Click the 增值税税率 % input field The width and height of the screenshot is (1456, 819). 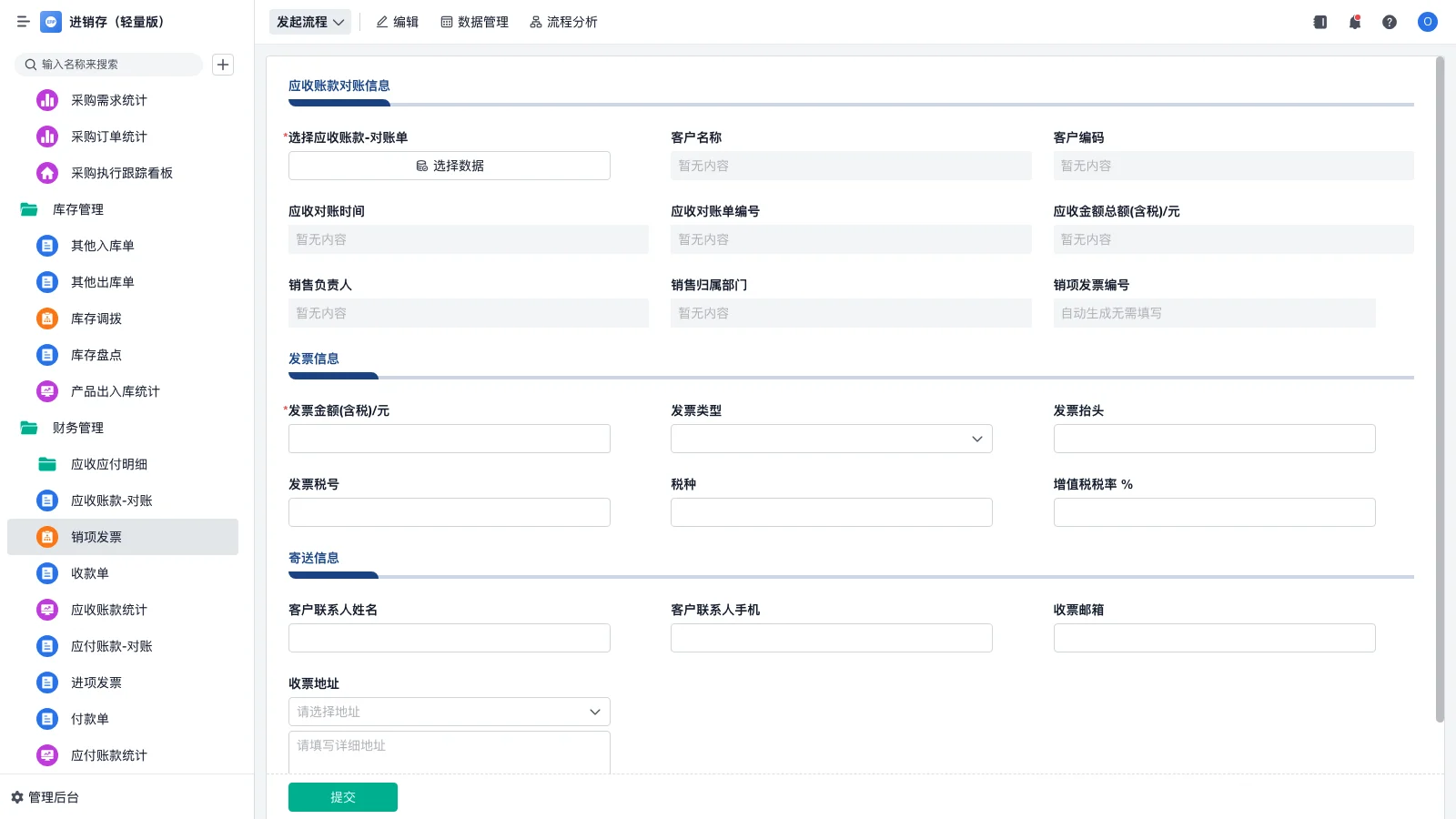[x=1215, y=512]
